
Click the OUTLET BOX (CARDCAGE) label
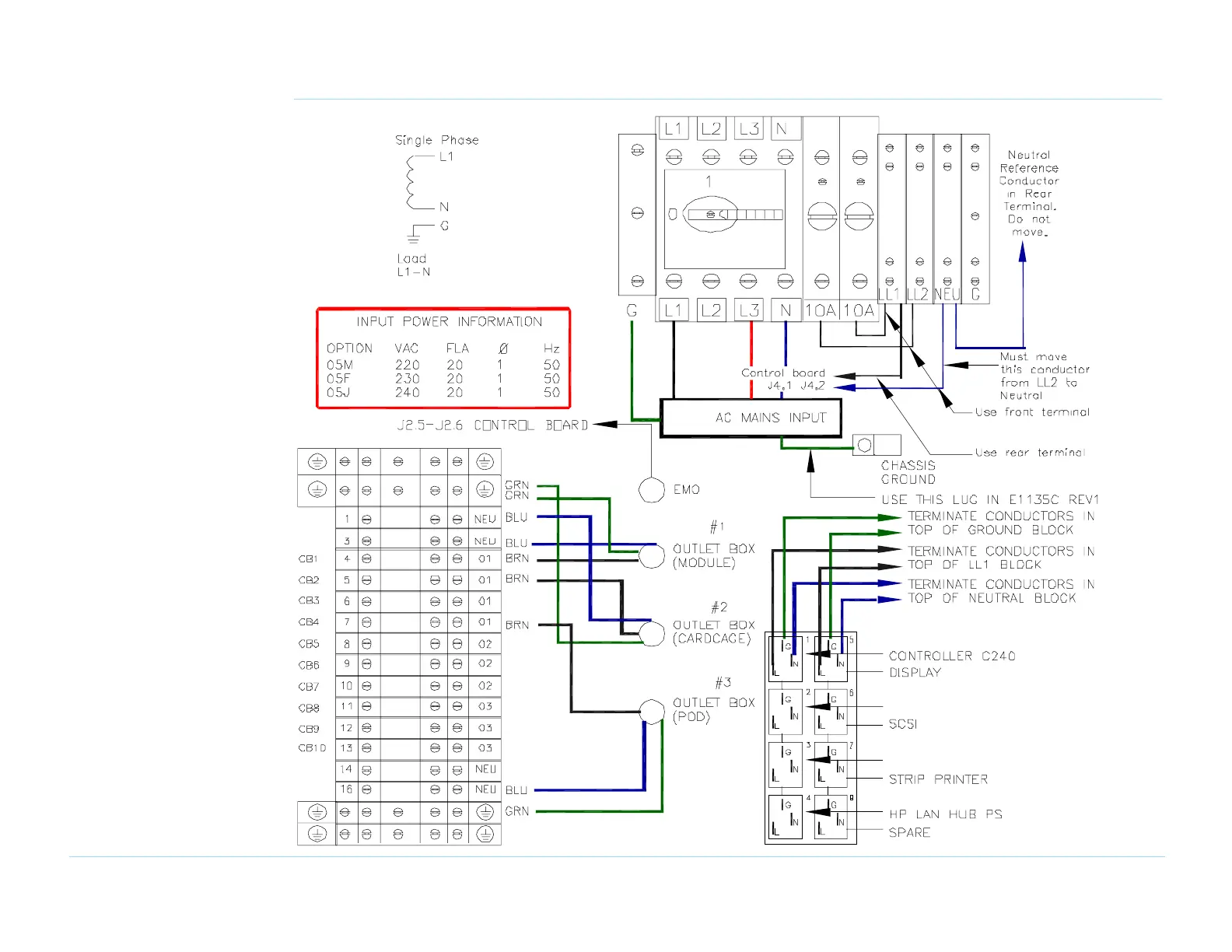click(x=713, y=632)
